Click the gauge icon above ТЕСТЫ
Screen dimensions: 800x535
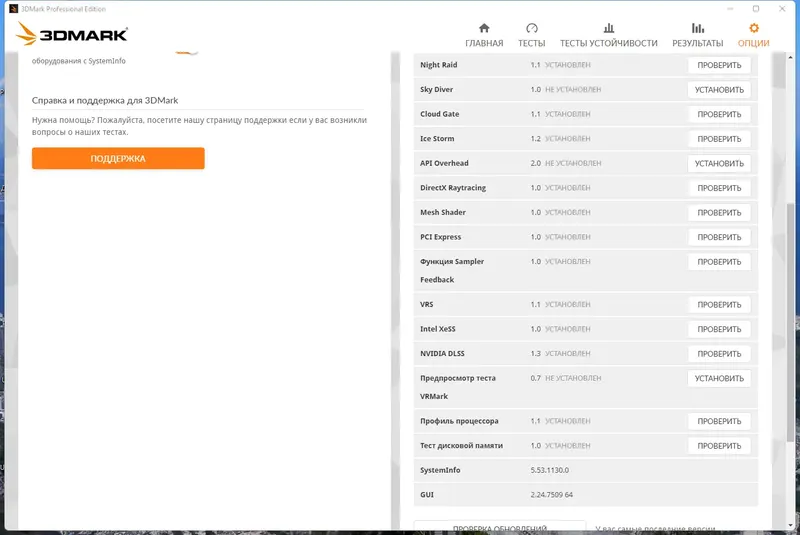pyautogui.click(x=532, y=28)
